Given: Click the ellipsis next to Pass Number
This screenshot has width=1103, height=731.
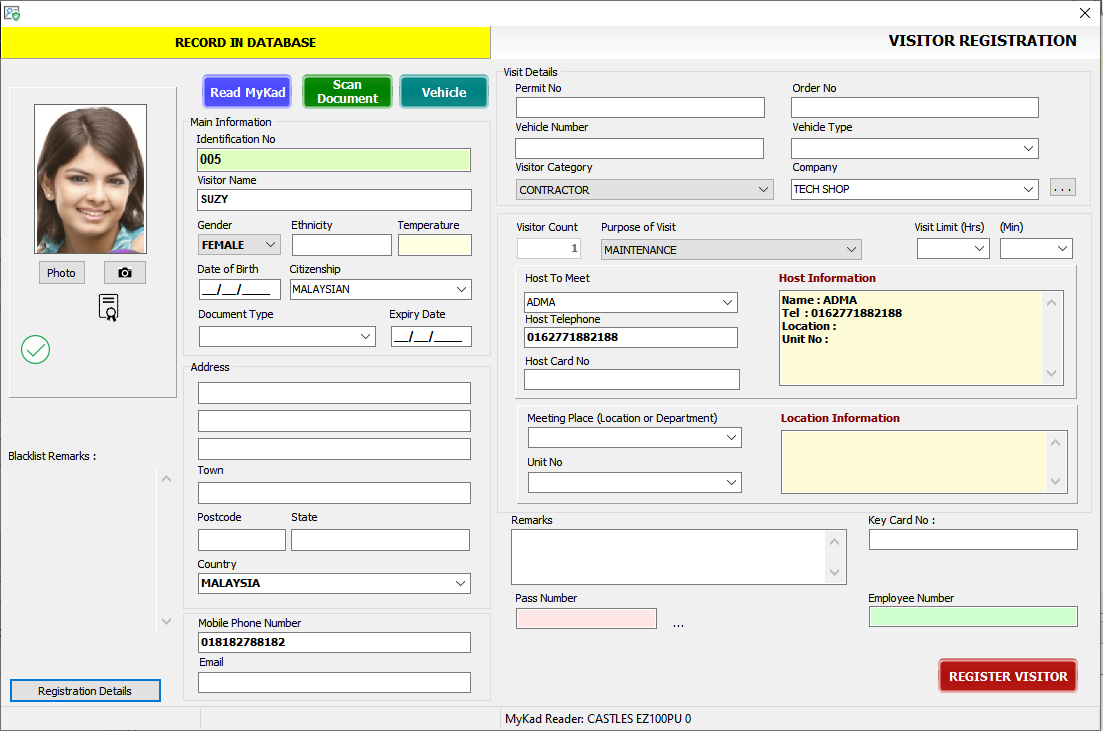Looking at the screenshot, I should [x=678, y=624].
